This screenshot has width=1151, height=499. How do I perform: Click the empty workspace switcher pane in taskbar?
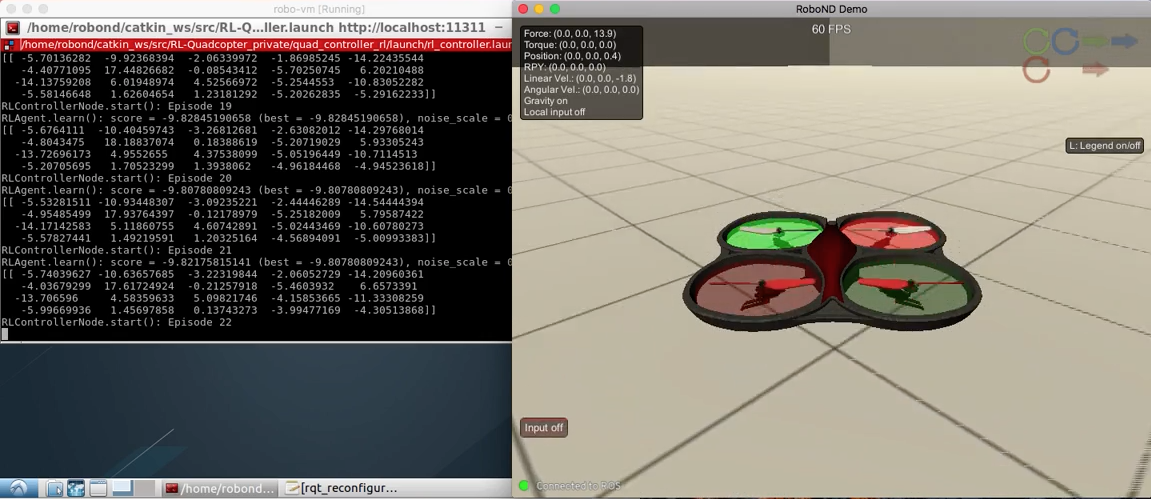pyautogui.click(x=145, y=488)
